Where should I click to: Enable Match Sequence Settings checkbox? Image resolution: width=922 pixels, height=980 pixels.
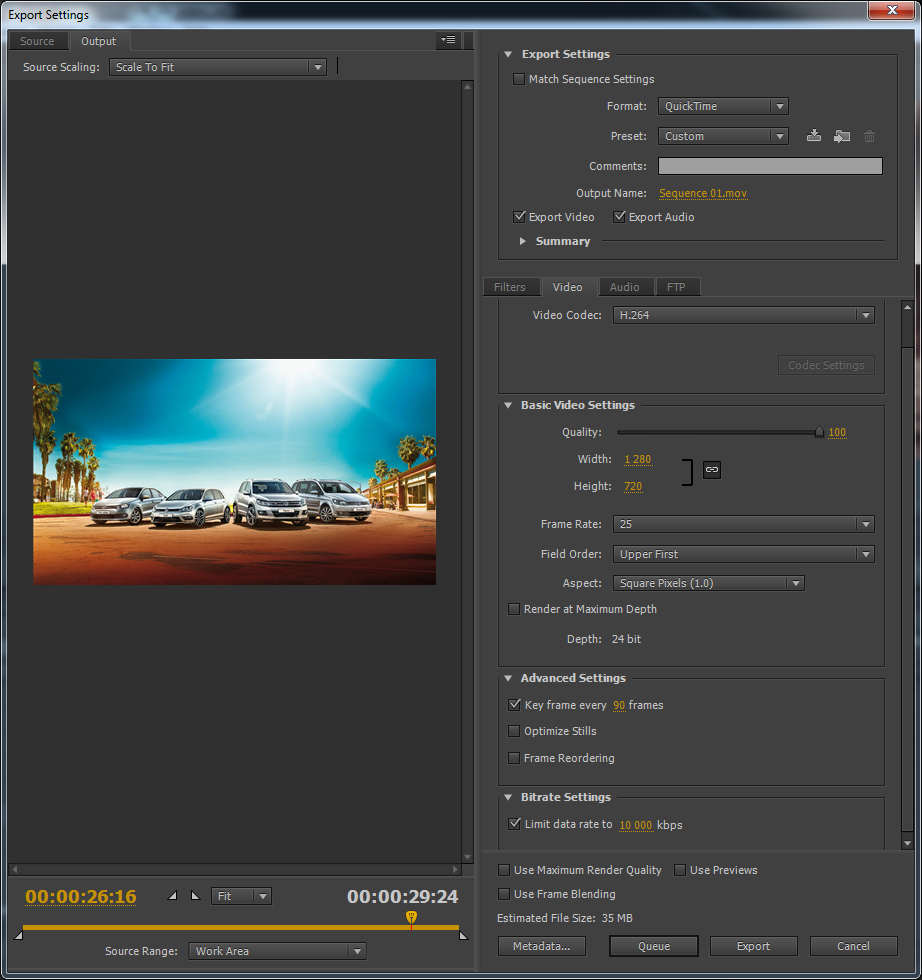(519, 79)
